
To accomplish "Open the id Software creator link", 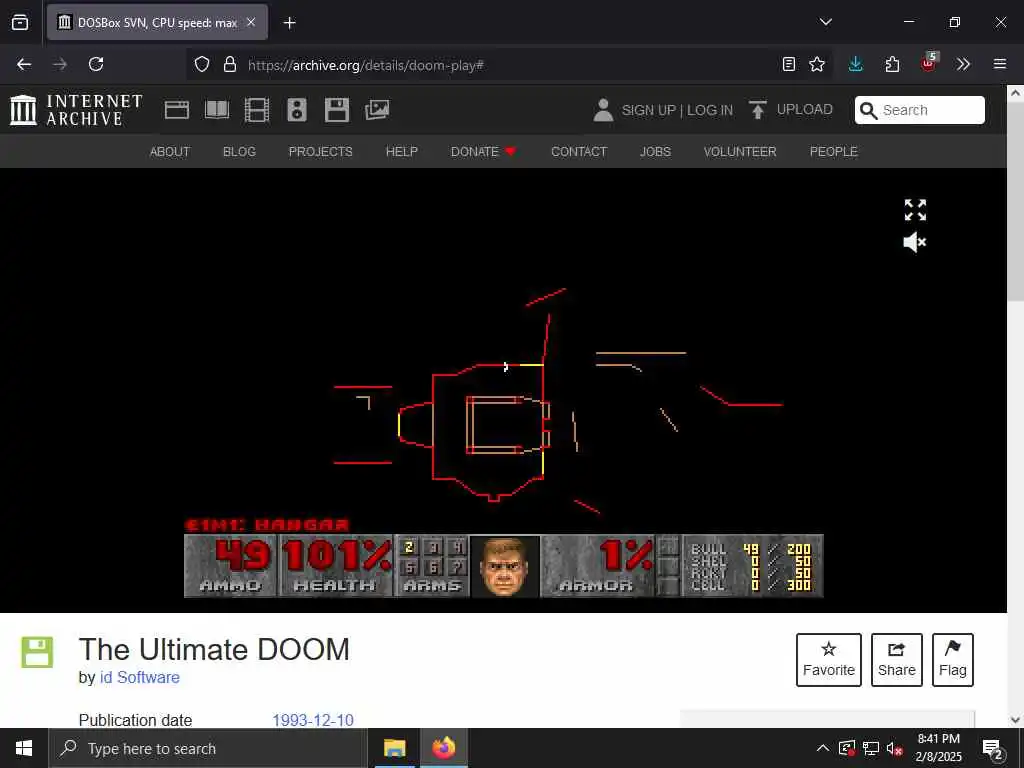I will (140, 677).
